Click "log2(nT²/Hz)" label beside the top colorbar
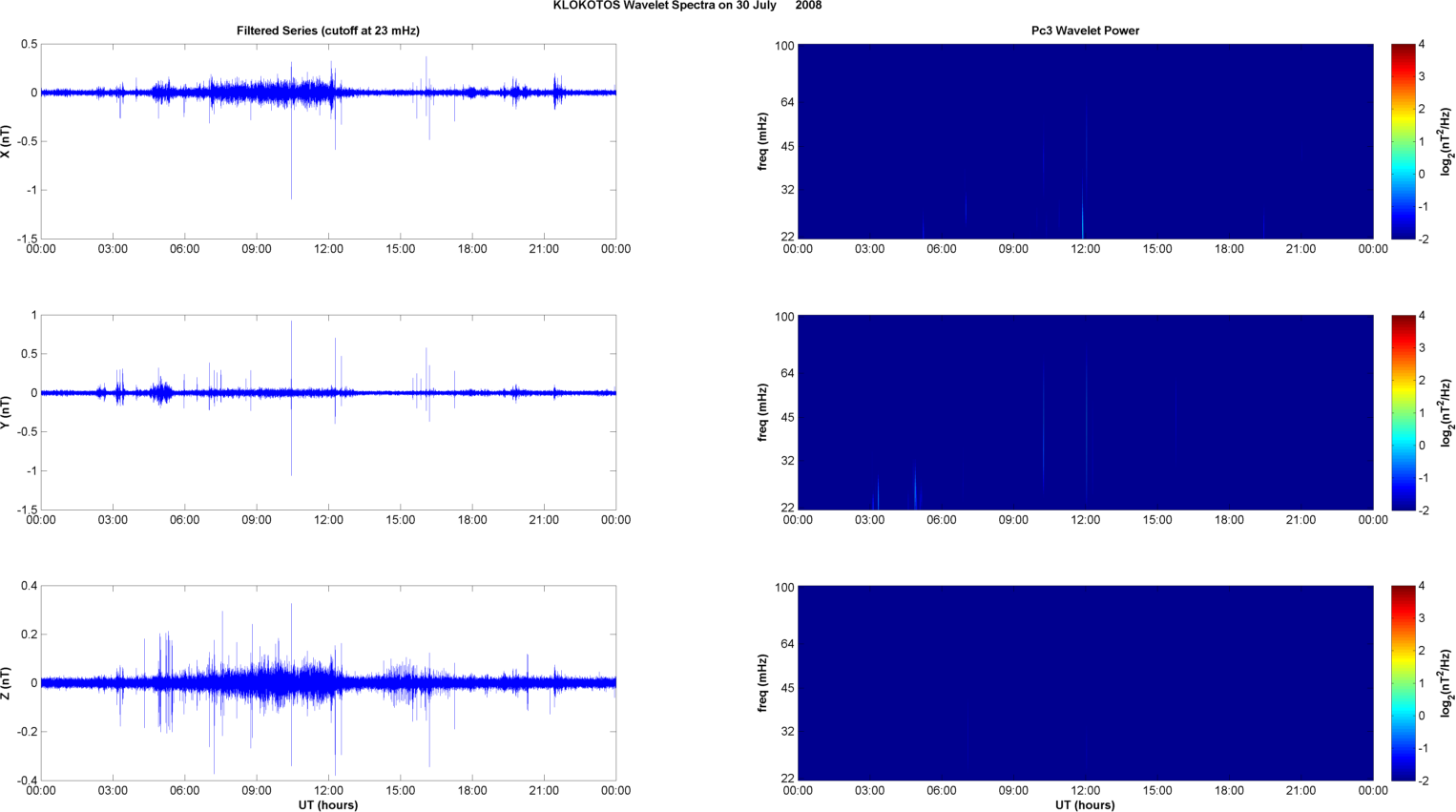 tap(1446, 141)
